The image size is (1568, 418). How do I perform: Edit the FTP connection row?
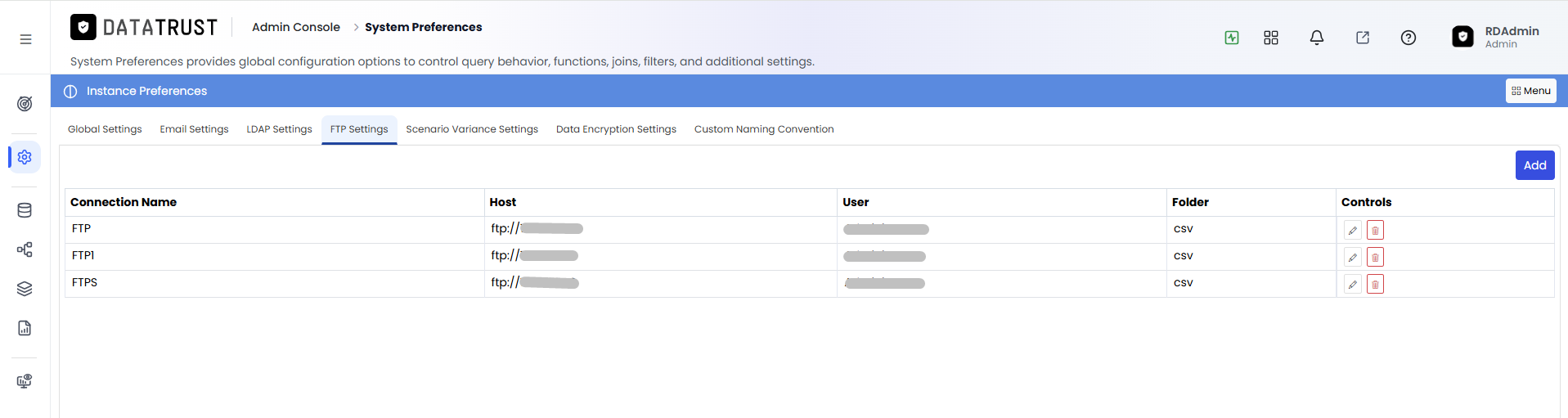(x=1353, y=231)
